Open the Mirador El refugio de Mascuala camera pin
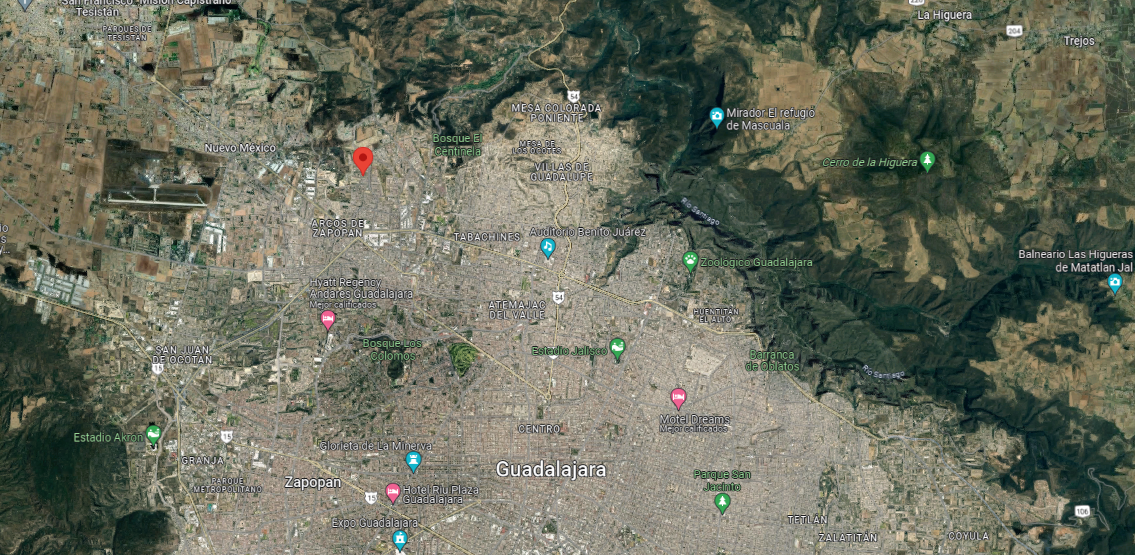Image resolution: width=1135 pixels, height=555 pixels. pos(717,116)
